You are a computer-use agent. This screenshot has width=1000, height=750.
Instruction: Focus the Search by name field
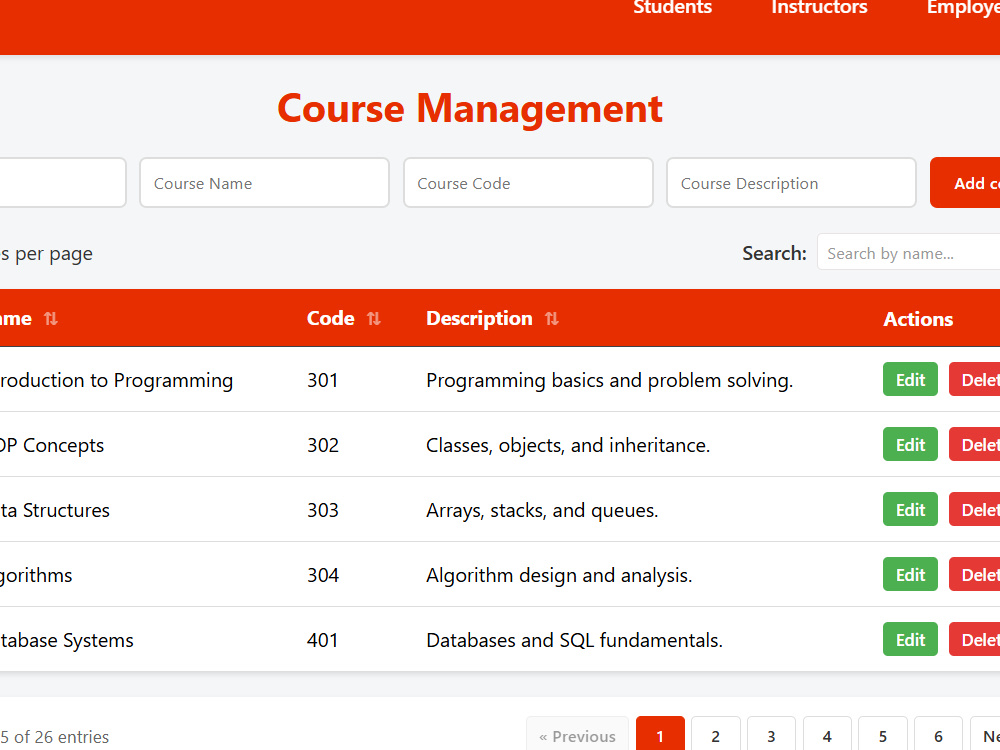[x=909, y=253]
